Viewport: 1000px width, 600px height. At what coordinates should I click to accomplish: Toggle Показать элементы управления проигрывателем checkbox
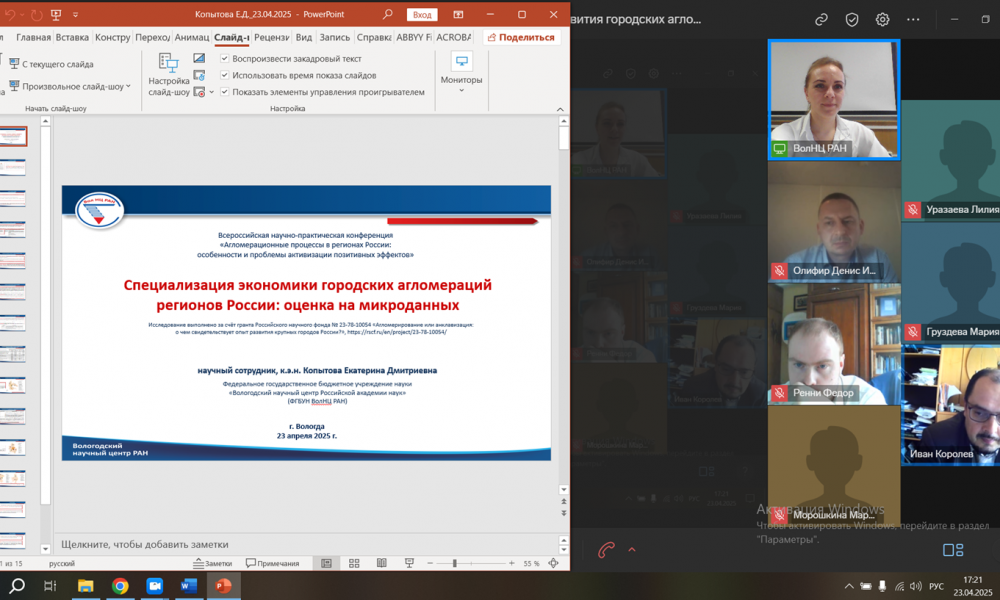click(224, 92)
